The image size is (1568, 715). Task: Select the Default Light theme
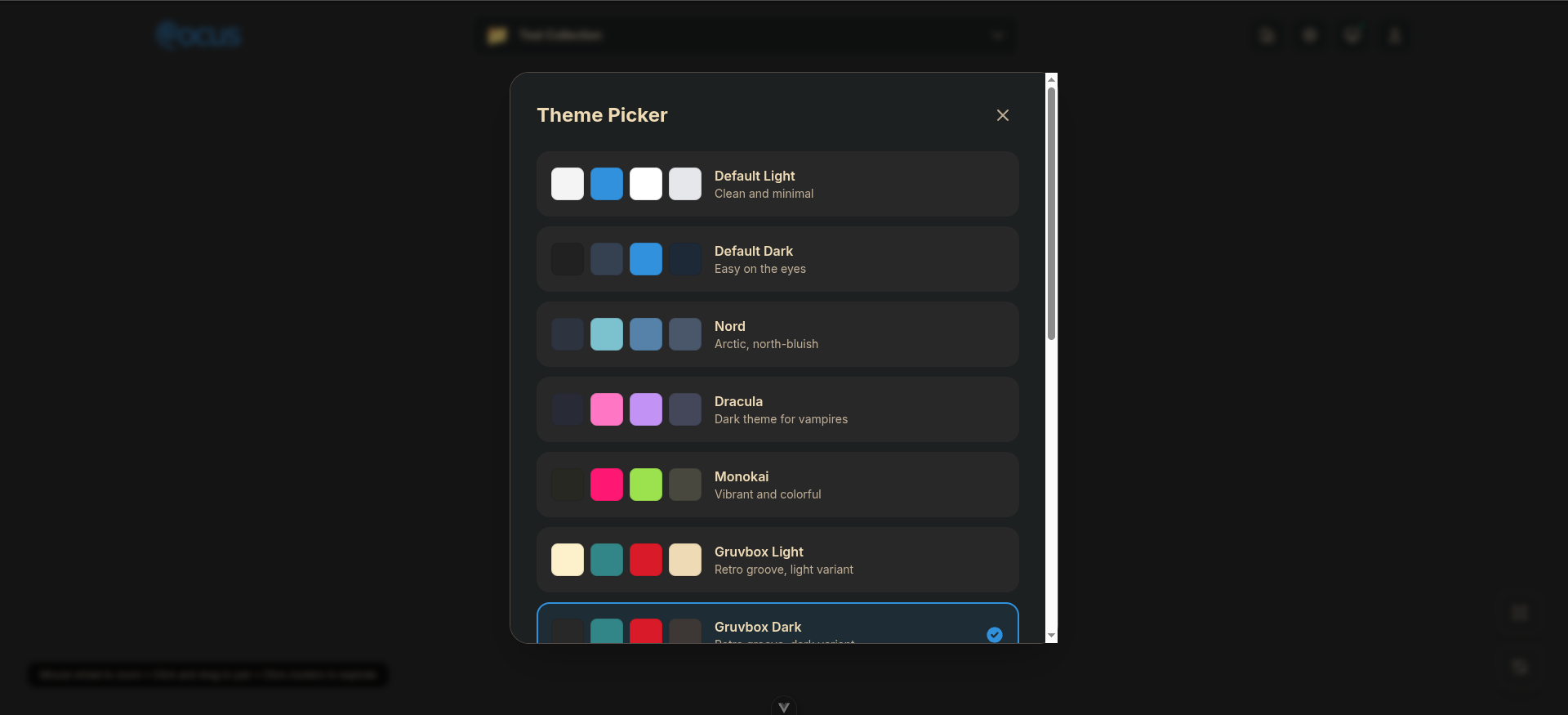[777, 184]
